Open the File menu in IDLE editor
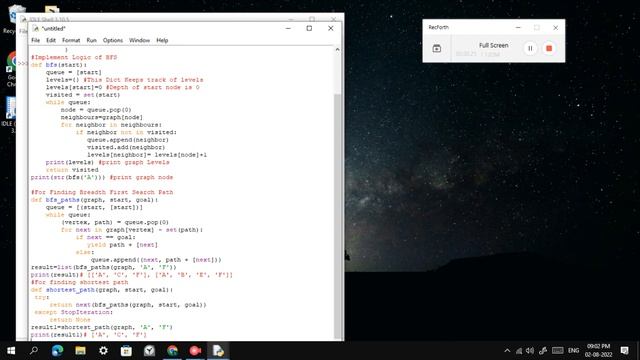Image resolution: width=640 pixels, height=360 pixels. [36, 40]
